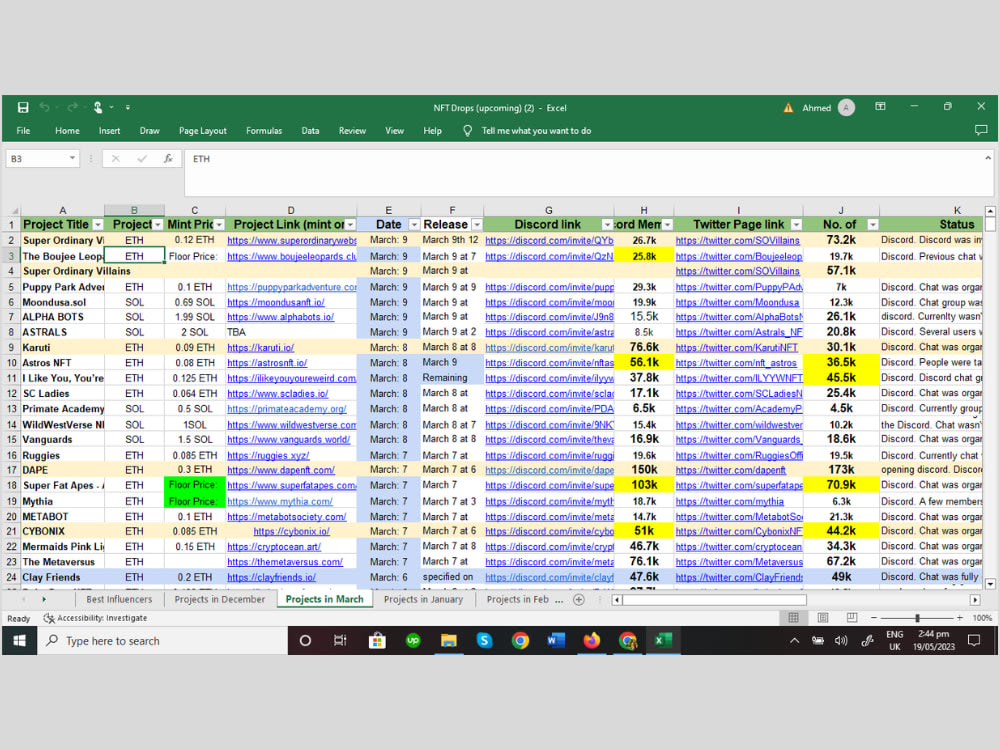Switch to Page Break Preview icon
Image resolution: width=1000 pixels, height=750 pixels.
click(852, 617)
